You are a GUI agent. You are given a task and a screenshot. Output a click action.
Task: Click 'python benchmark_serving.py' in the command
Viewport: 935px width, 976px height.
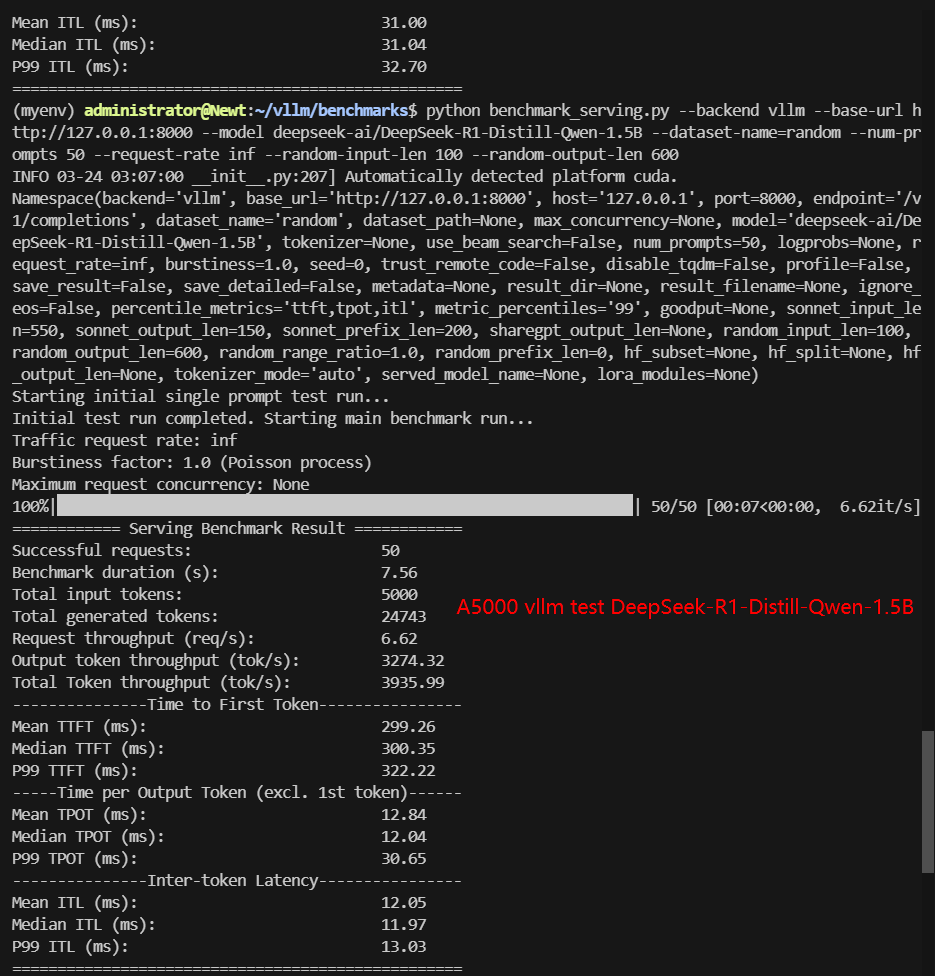click(x=548, y=110)
